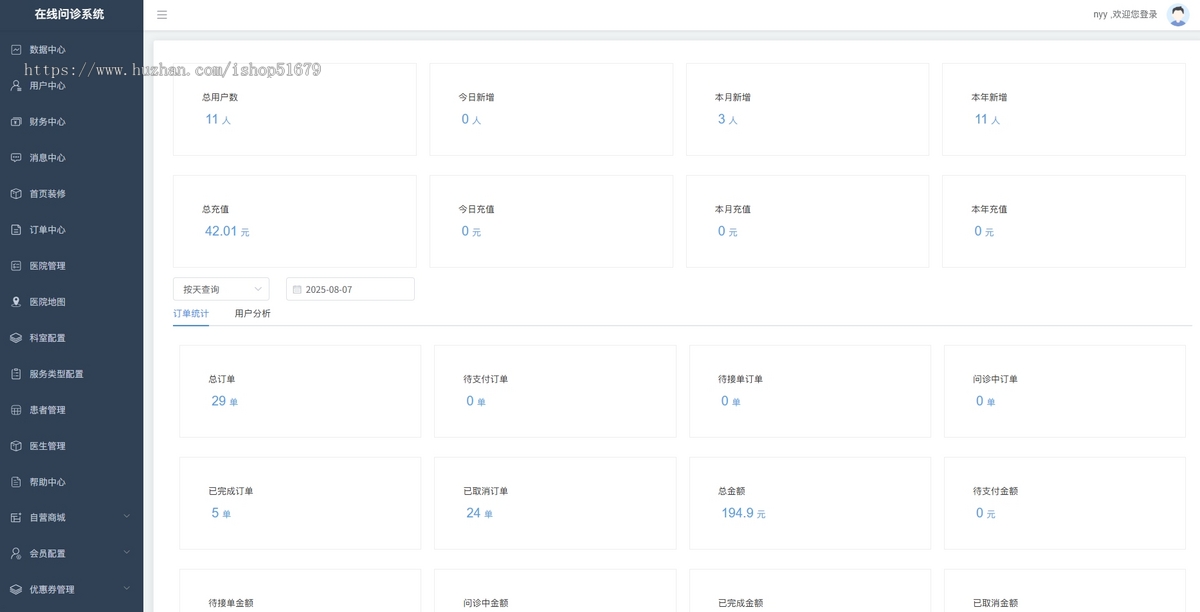The height and width of the screenshot is (612, 1200).
Task: Click the 已取消订单 24 value
Action: tap(478, 513)
